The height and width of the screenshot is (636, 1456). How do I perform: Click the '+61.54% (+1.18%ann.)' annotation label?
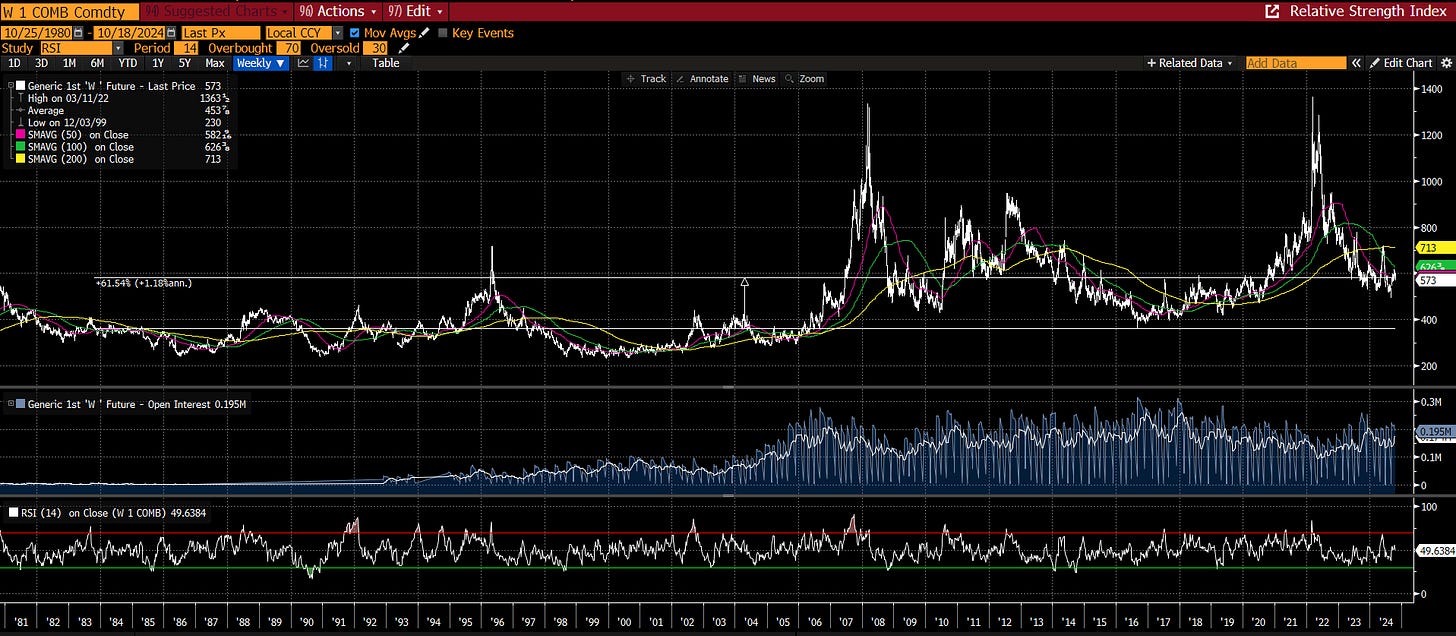(x=144, y=283)
